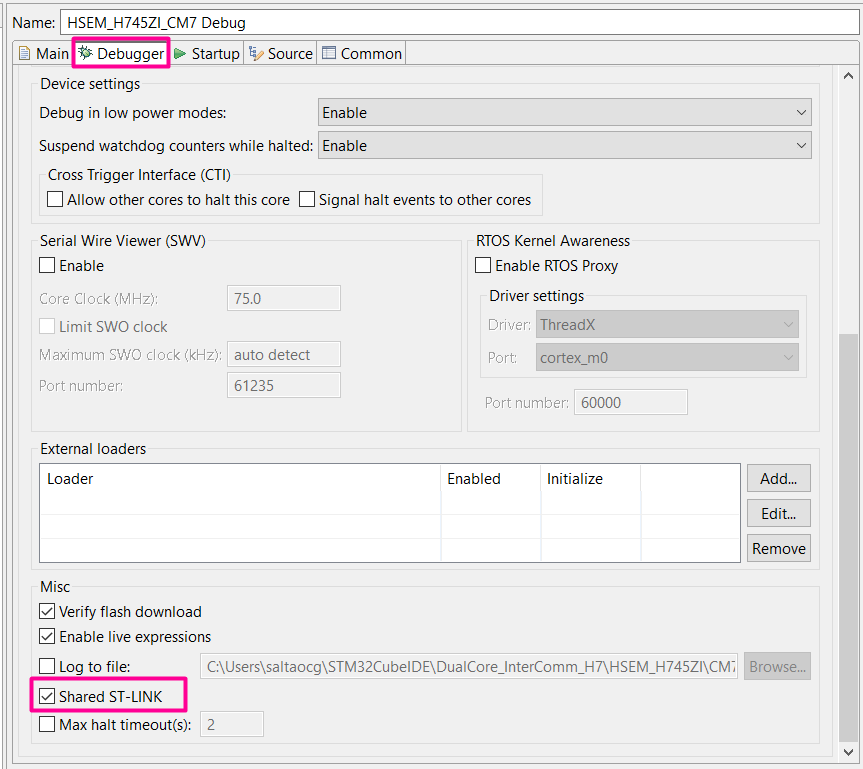
Task: Click the scrollbar up arrow
Action: pyautogui.click(x=848, y=76)
